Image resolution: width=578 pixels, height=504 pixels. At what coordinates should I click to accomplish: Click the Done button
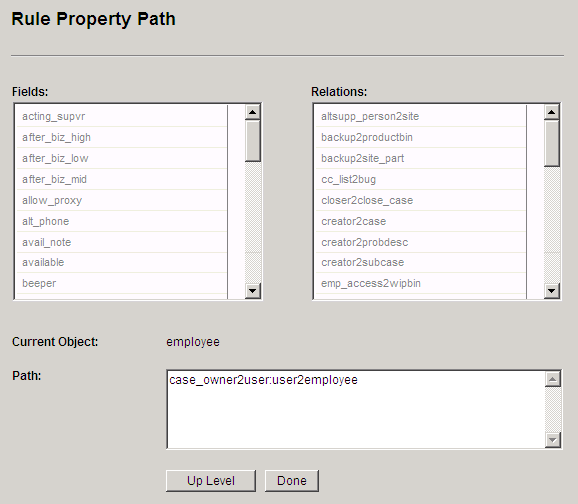[x=292, y=481]
